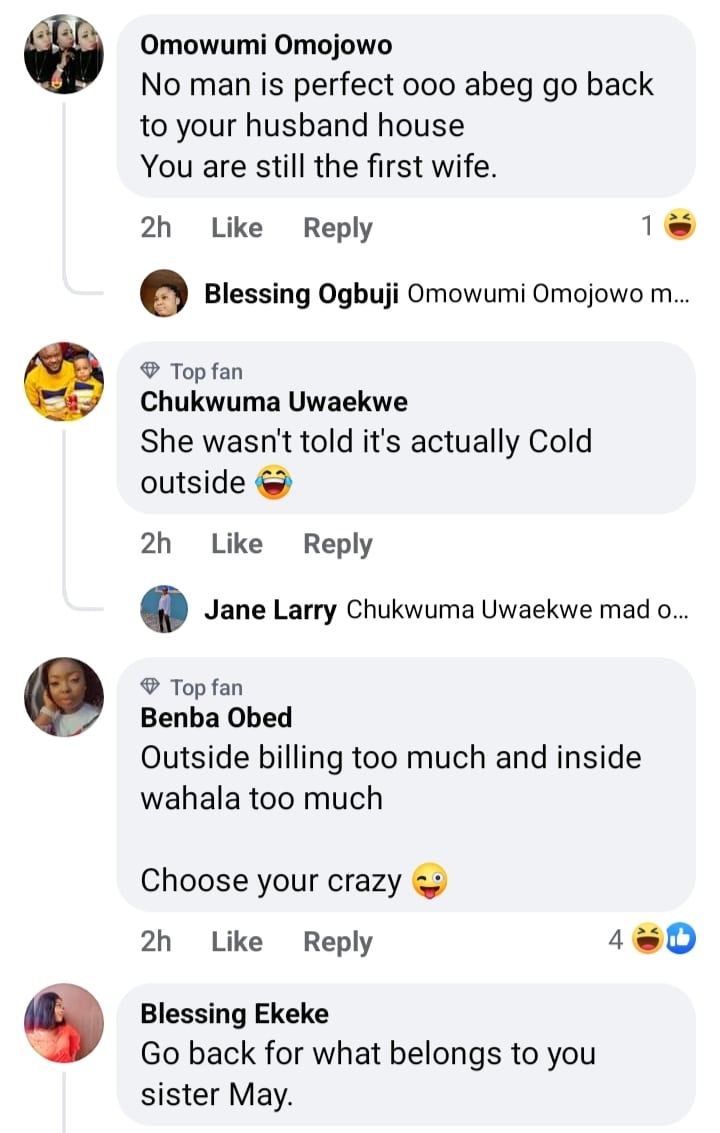Click Jane Larry's small reply avatar

pos(164,609)
